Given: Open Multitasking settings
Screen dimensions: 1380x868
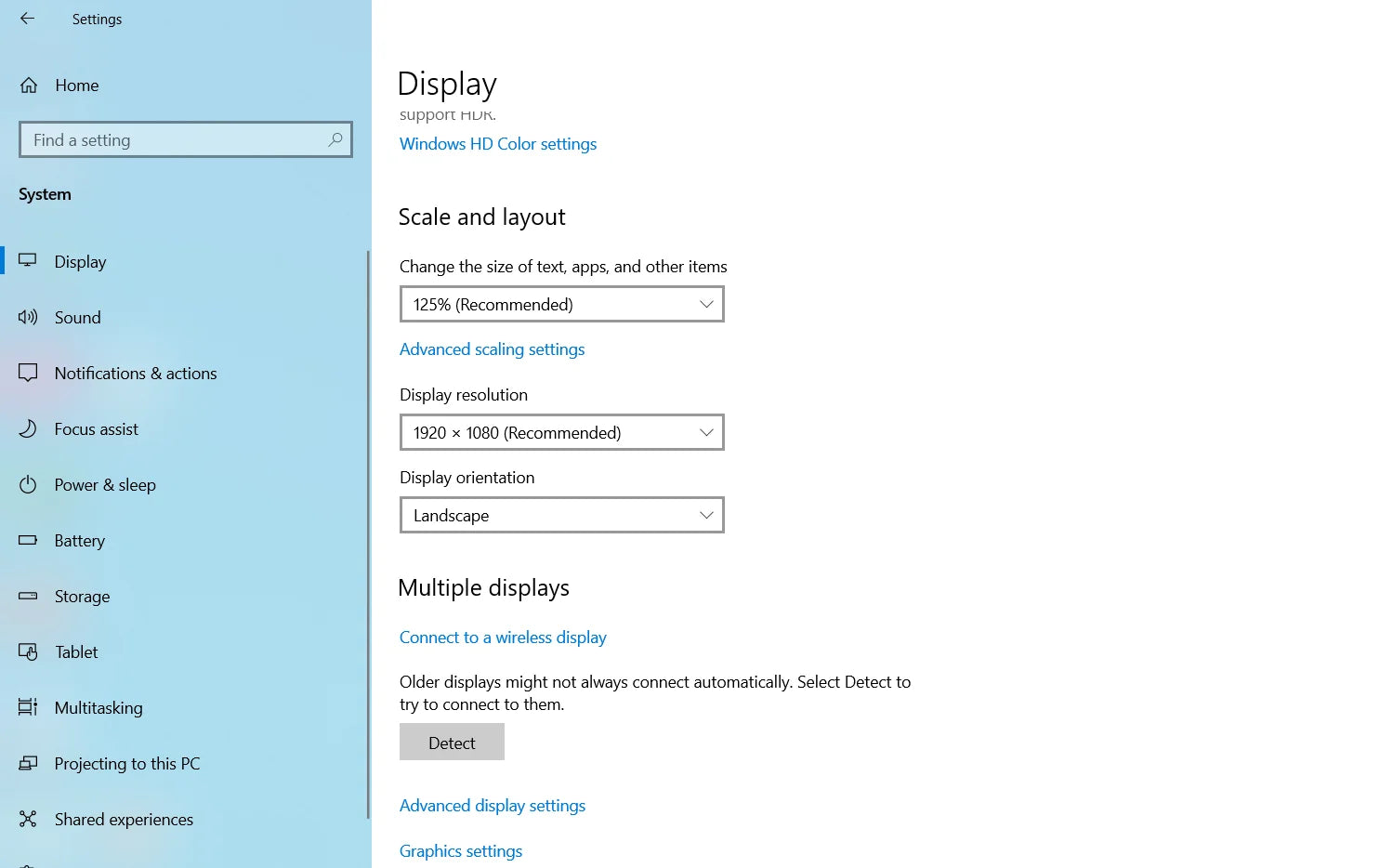Looking at the screenshot, I should (184, 707).
